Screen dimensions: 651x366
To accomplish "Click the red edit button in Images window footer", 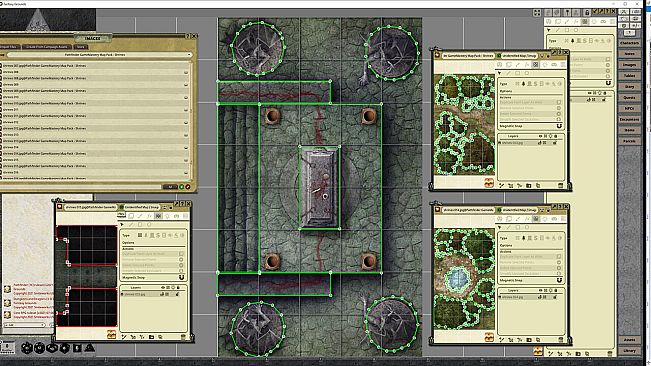I will point(188,187).
